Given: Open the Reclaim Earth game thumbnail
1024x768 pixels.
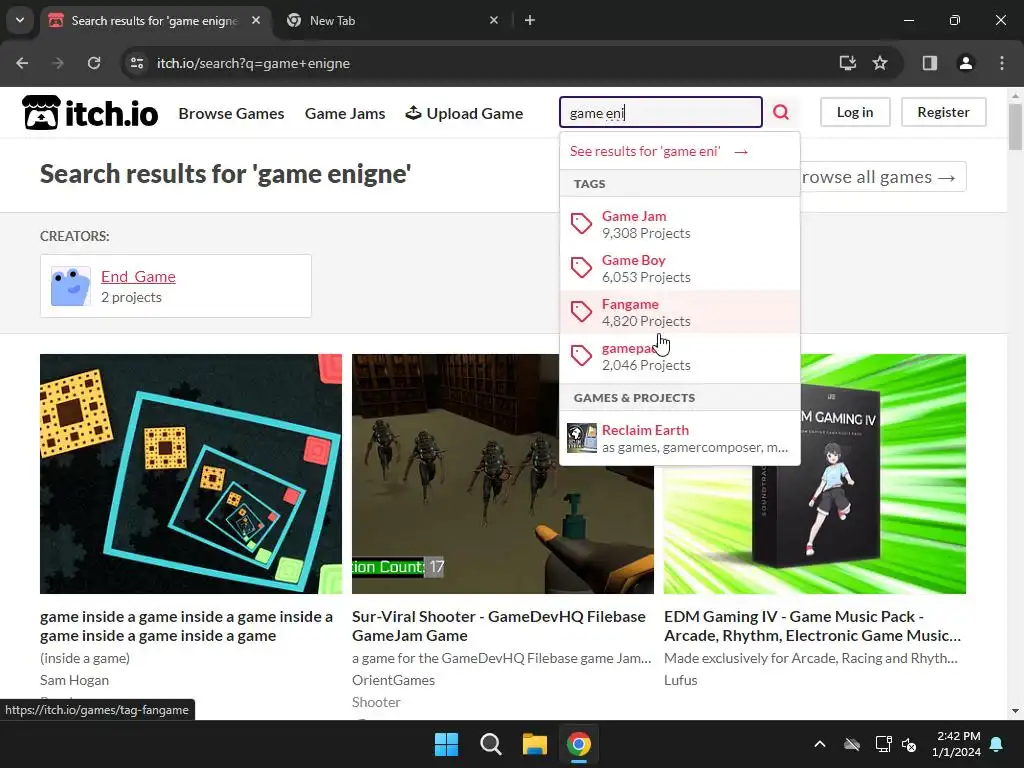Looking at the screenshot, I should click(582, 438).
